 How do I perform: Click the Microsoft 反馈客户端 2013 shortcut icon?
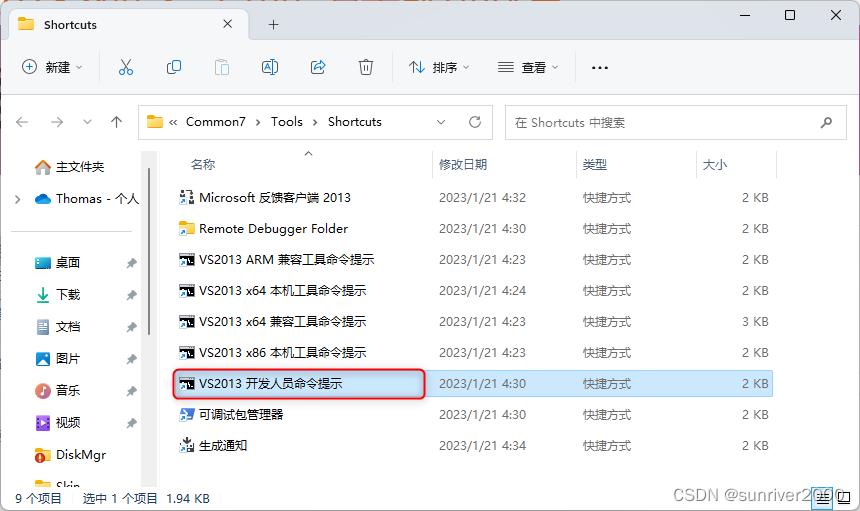coord(186,197)
